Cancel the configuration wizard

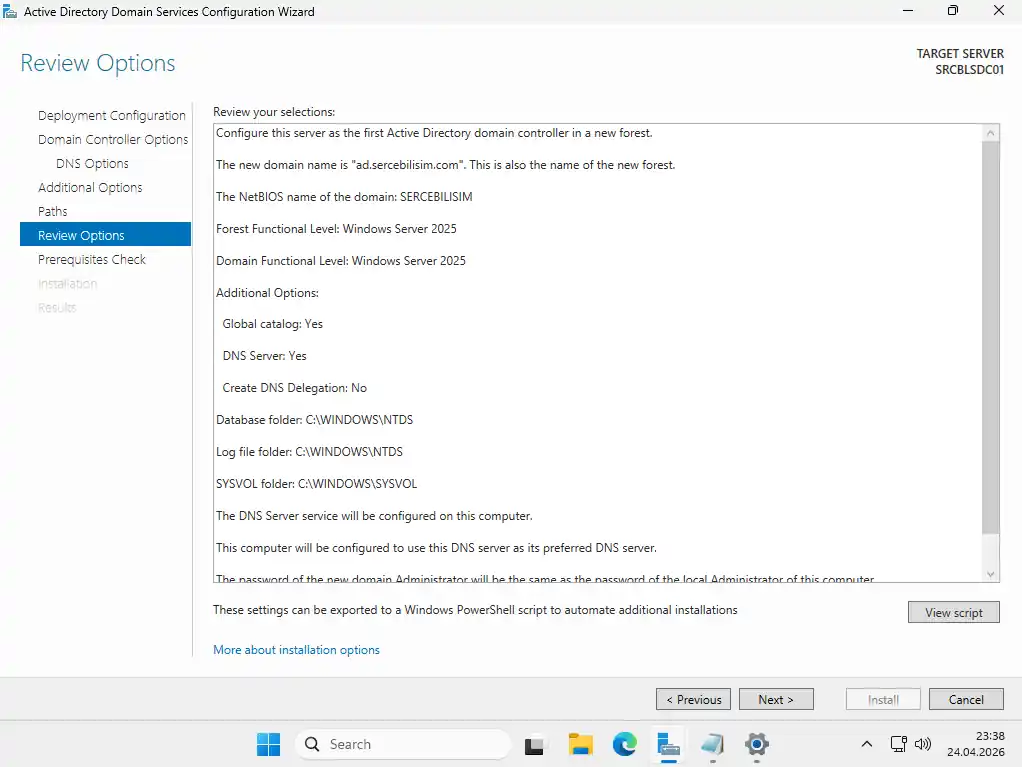tap(966, 699)
